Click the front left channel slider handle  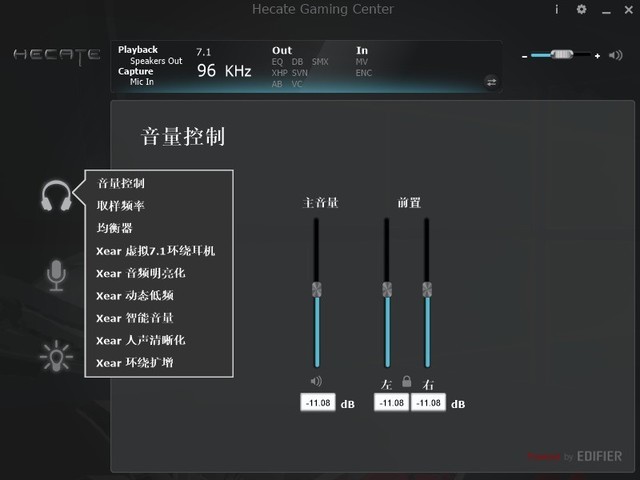tap(387, 290)
